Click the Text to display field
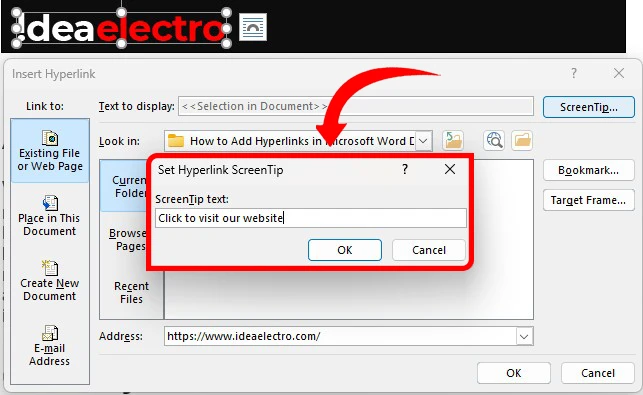Image resolution: width=643 pixels, height=395 pixels. point(356,106)
